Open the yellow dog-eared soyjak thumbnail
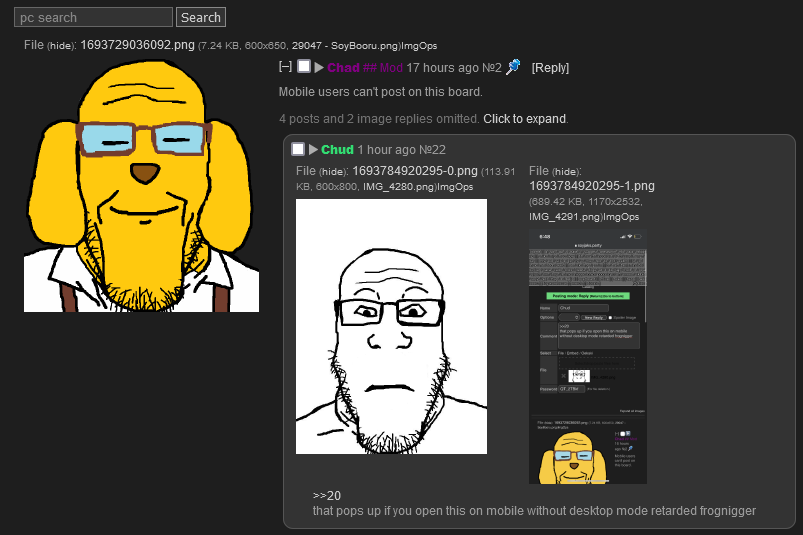This screenshot has width=803, height=535. [141, 186]
